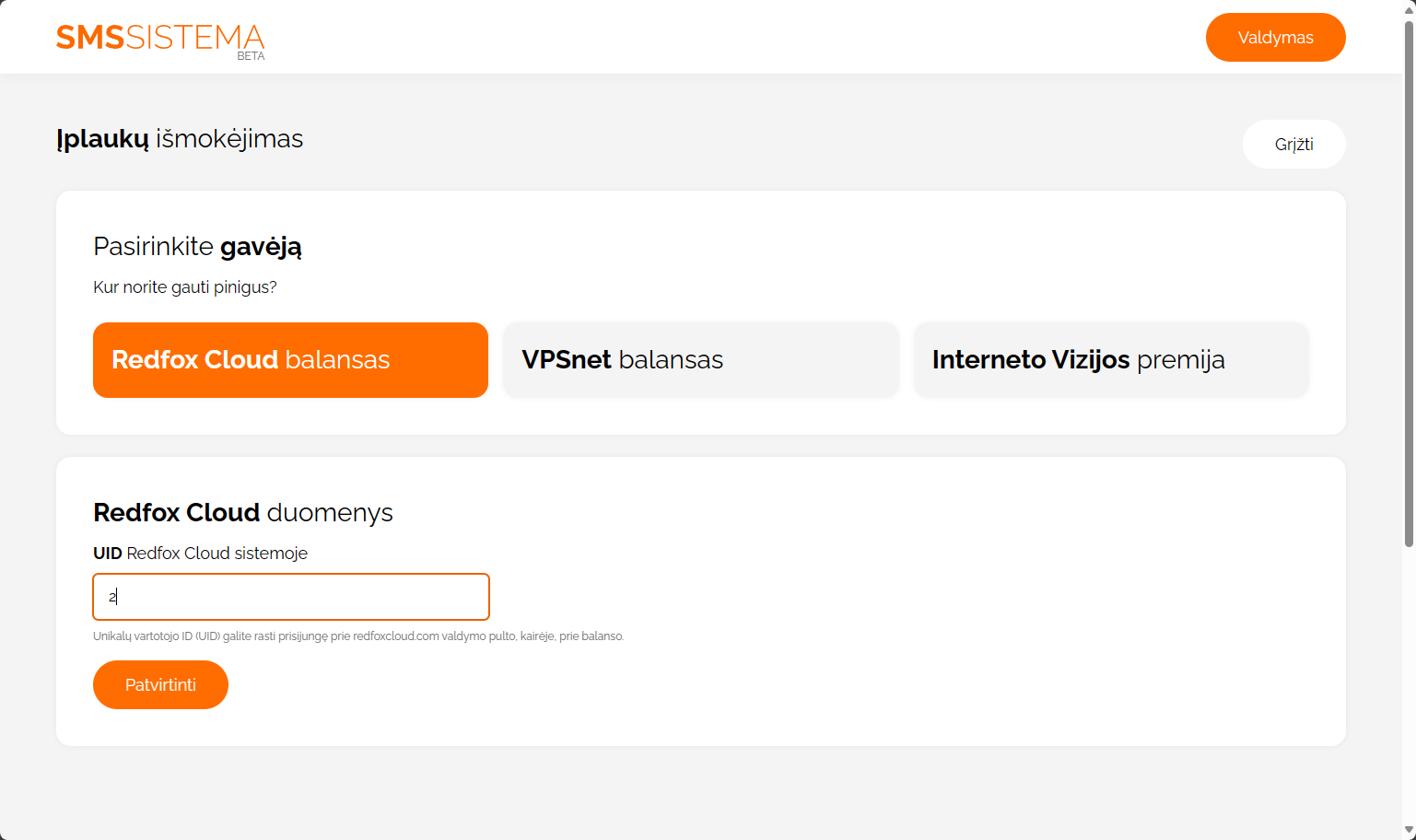Open the SMS Sistema logo homepage

pyautogui.click(x=160, y=39)
